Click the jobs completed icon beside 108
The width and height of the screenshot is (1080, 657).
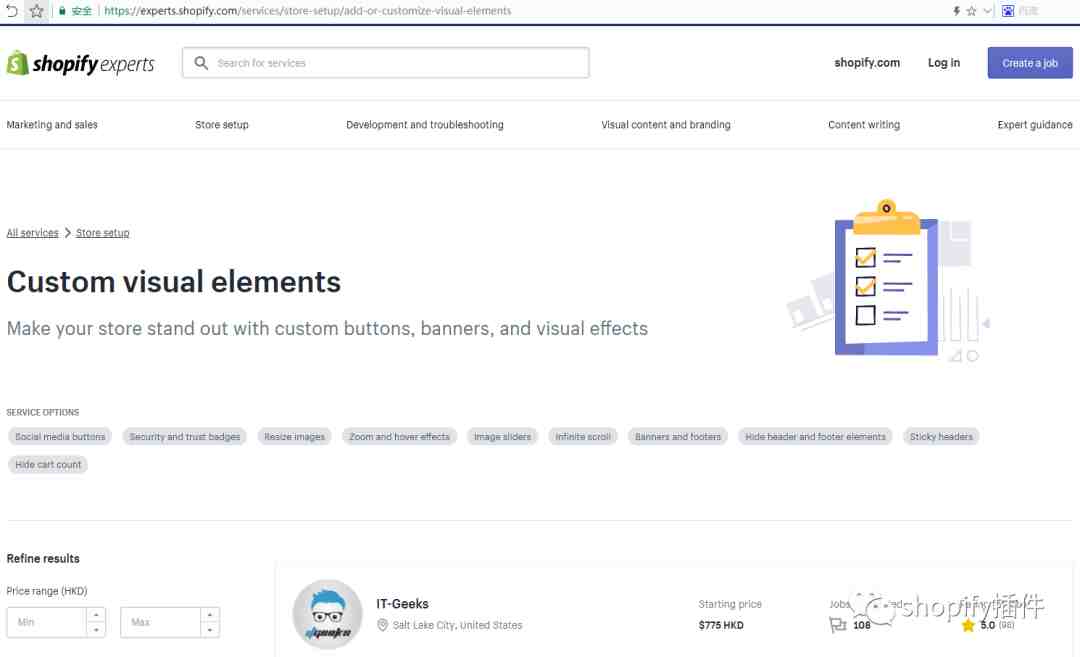(838, 625)
